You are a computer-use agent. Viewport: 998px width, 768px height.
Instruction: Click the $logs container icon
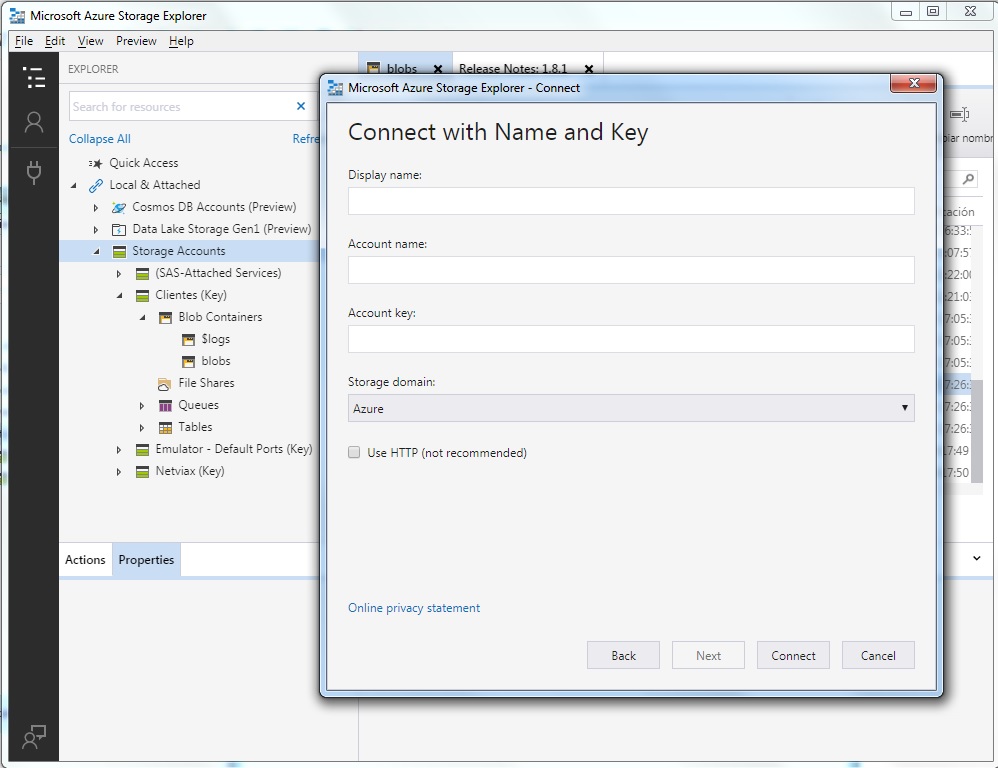(188, 339)
